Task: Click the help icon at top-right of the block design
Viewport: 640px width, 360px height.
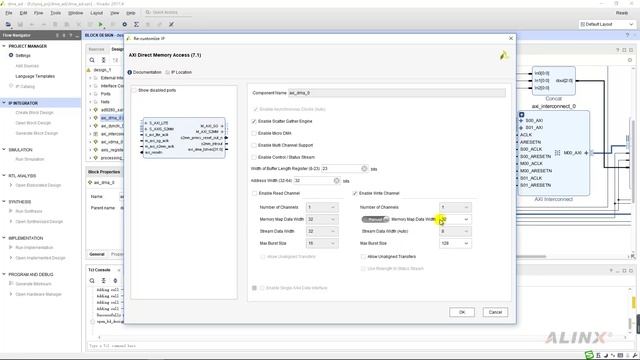Action: [627, 36]
